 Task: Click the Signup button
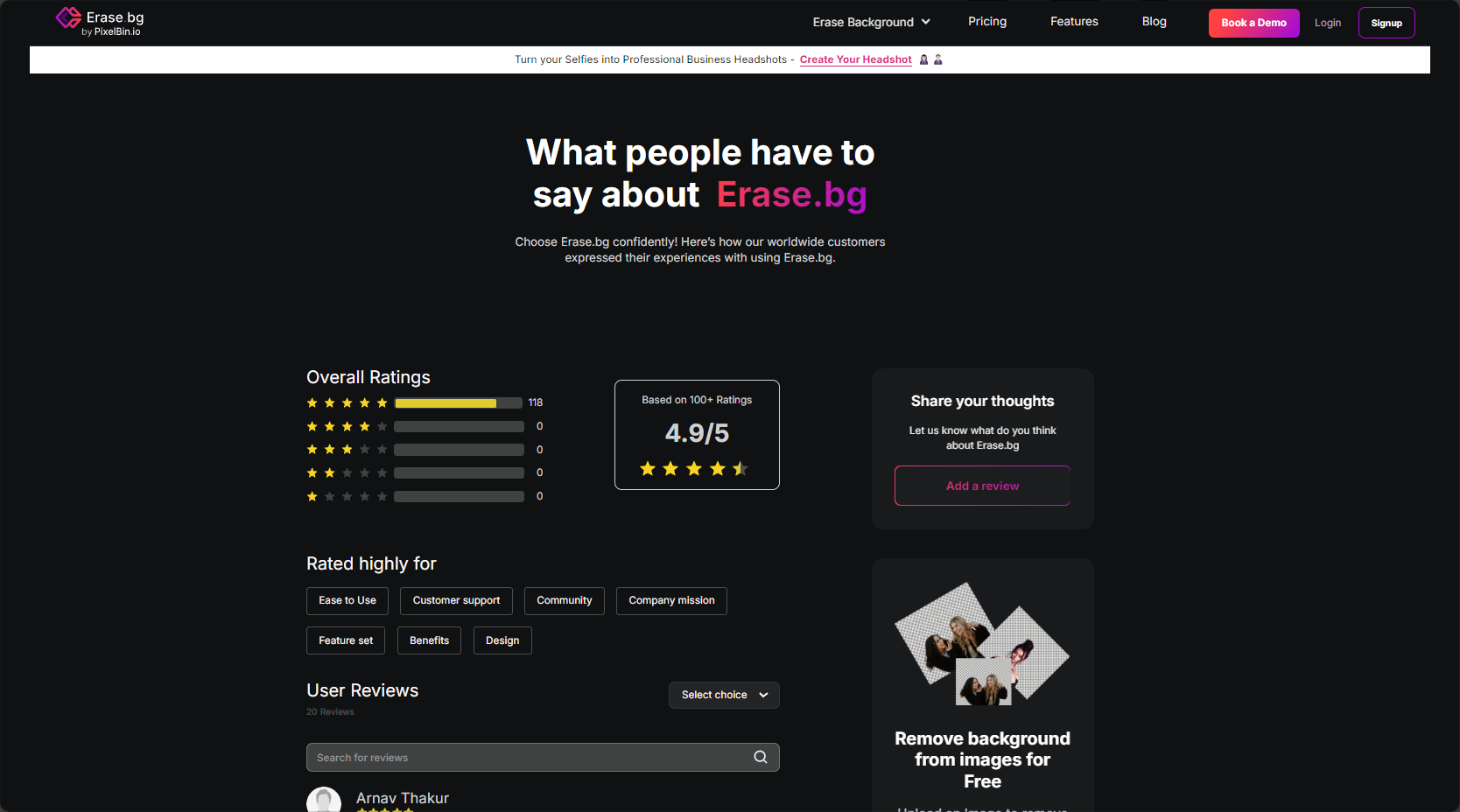coord(1386,23)
